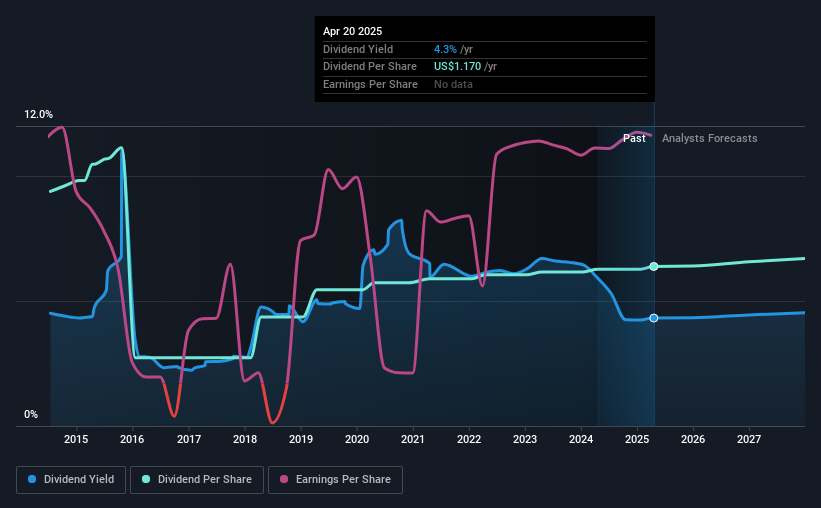This screenshot has height=508, width=821.
Task: Toggle the Dividend Yield legend button
Action: click(71, 480)
